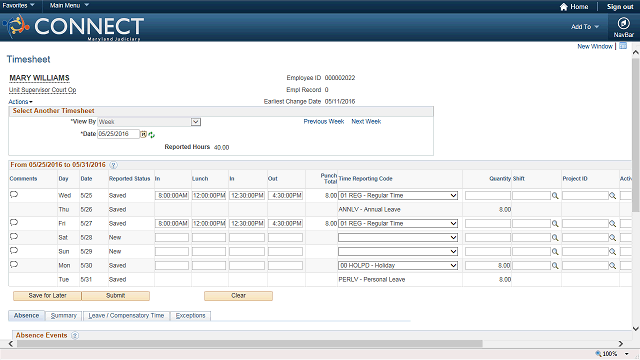Click the green refresh timesheet icon
Screen dimensions: 640x360
[152, 135]
